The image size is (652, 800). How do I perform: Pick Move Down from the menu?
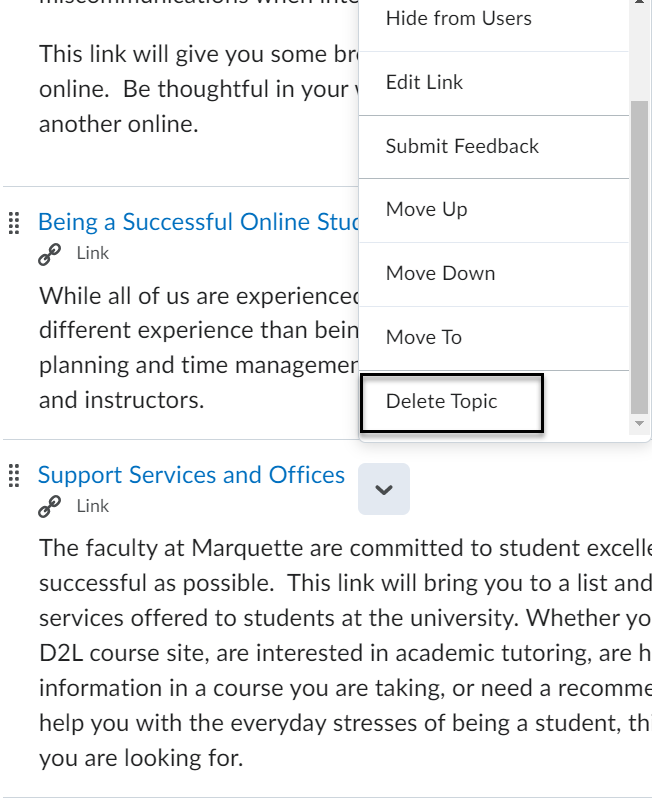point(440,273)
